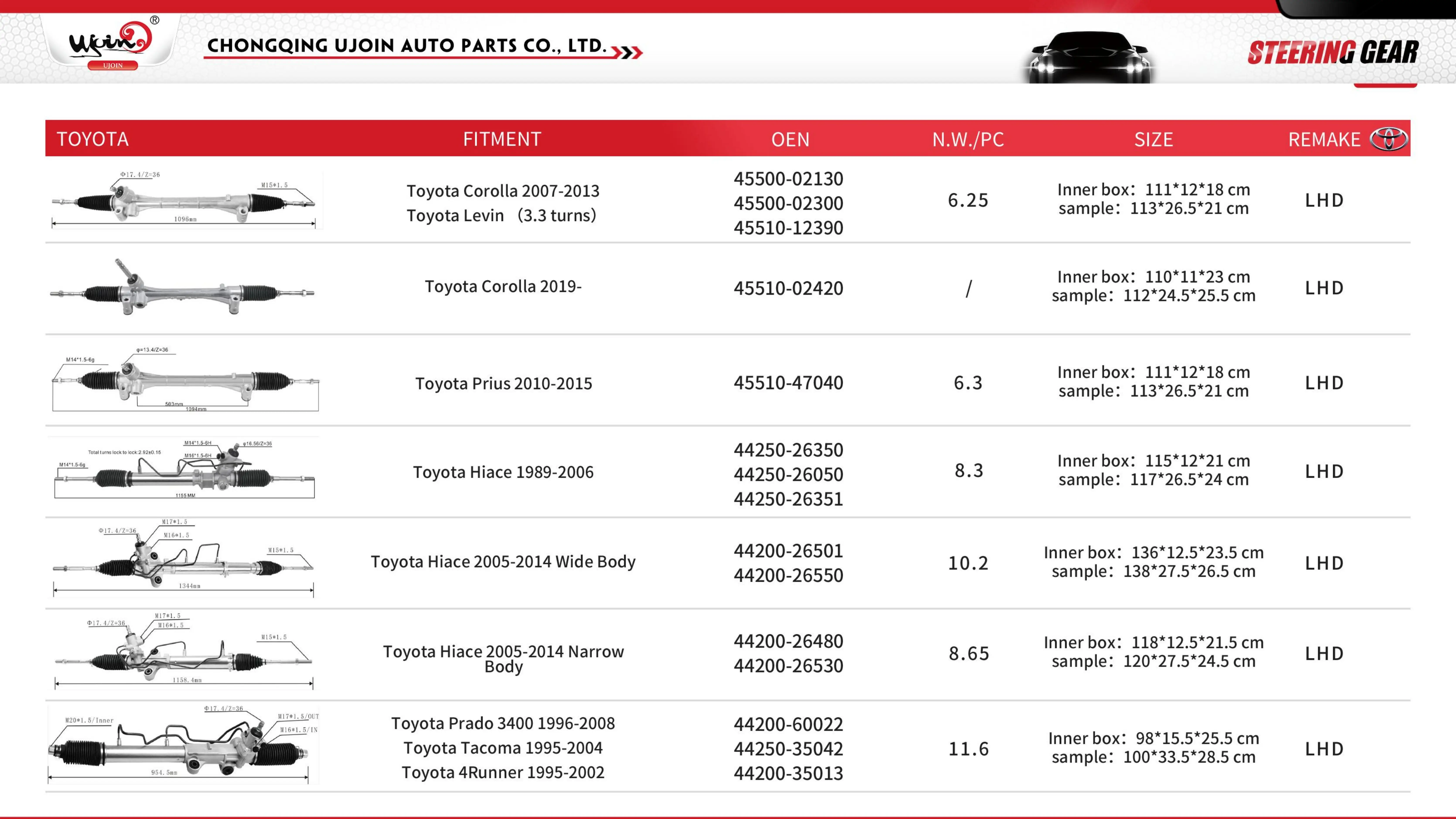This screenshot has height=819, width=1456.
Task: Click the N.W./PC column header
Action: click(968, 139)
